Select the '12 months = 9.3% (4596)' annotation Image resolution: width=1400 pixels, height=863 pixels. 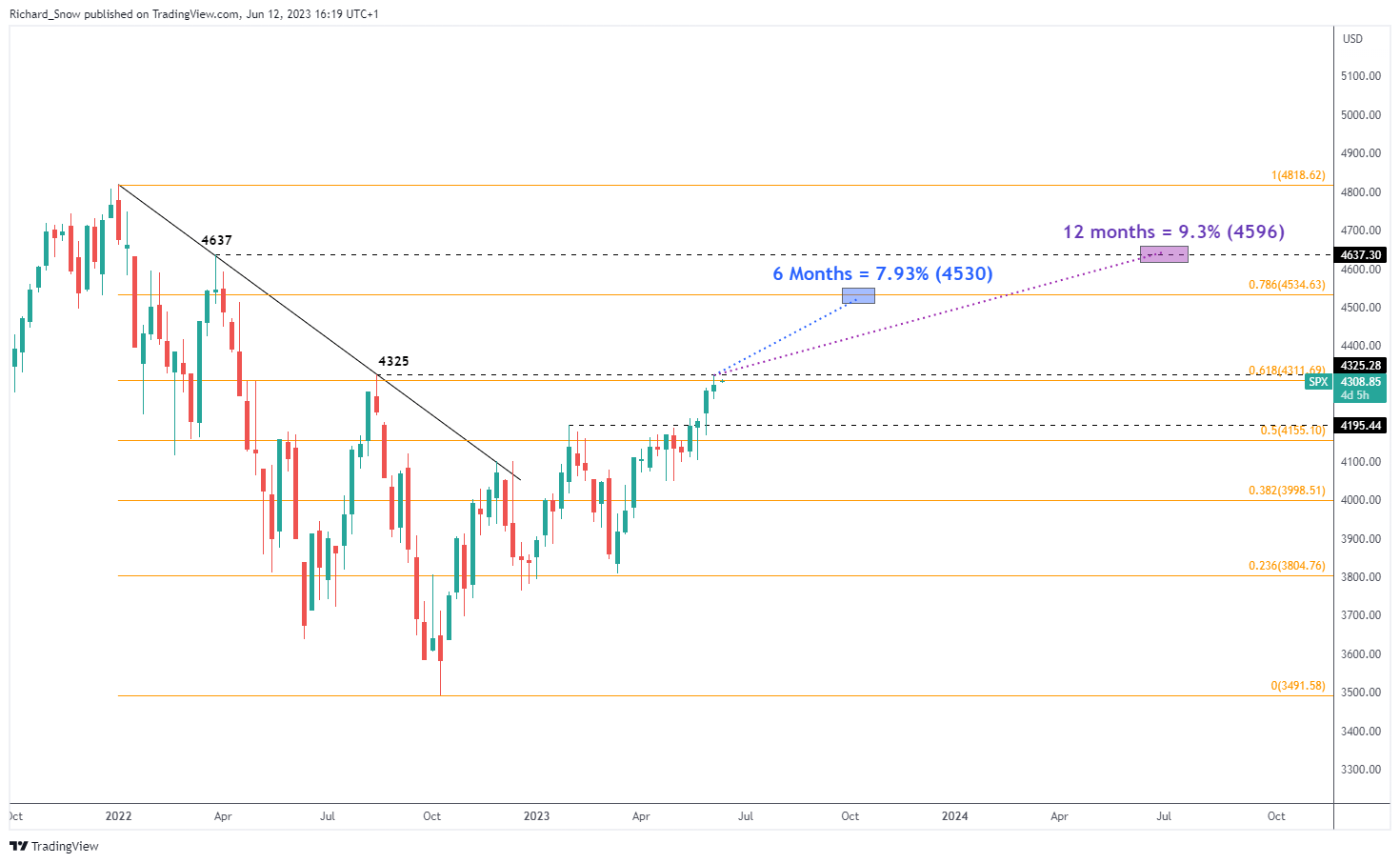(1174, 231)
